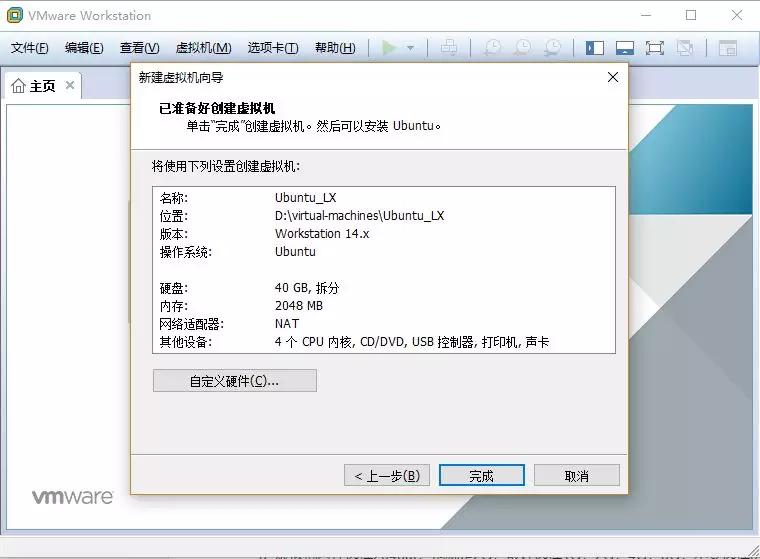Click the send Ctrl+Alt+Del toolbar icon
Screen dimensions: 760x559
coord(449,48)
